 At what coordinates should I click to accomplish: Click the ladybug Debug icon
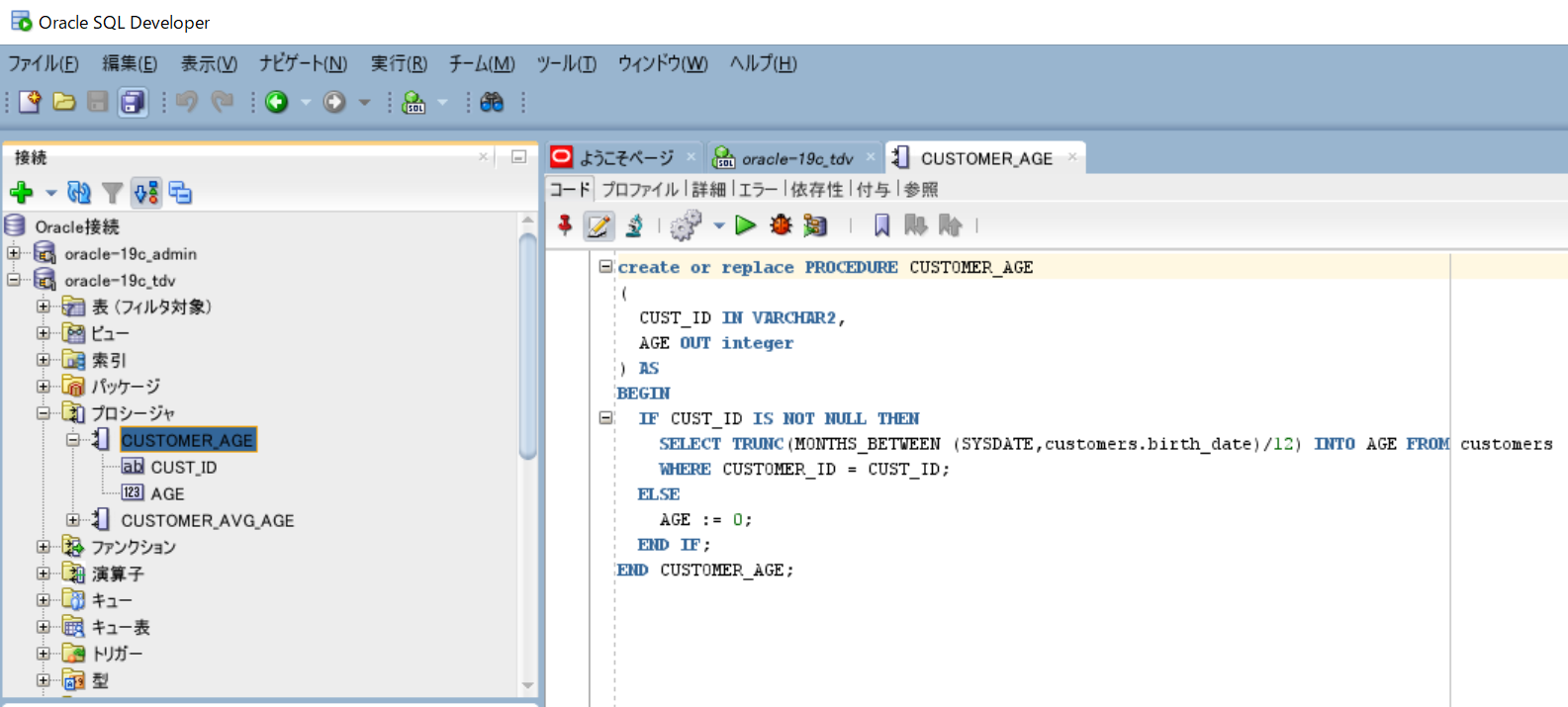pyautogui.click(x=782, y=225)
